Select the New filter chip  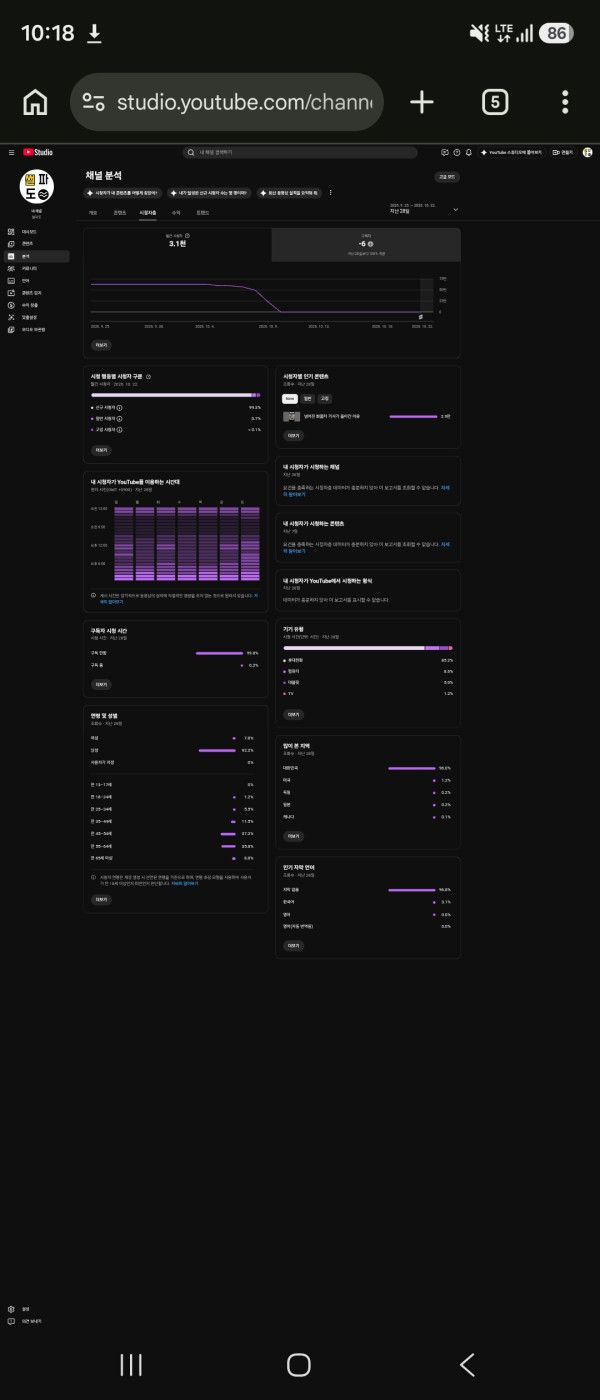click(x=290, y=398)
